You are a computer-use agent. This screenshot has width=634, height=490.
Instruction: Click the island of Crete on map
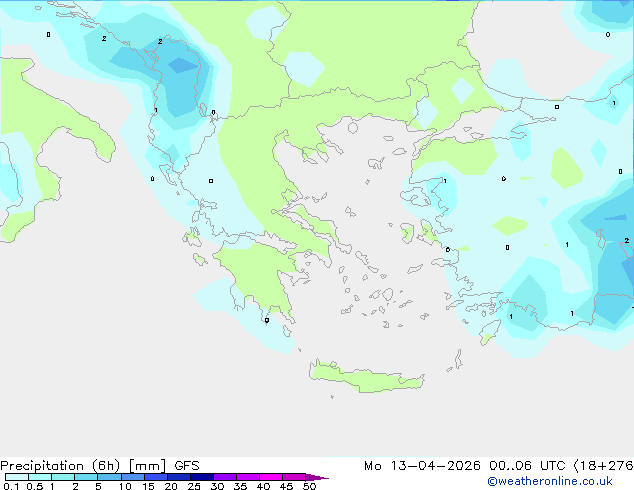[367, 377]
